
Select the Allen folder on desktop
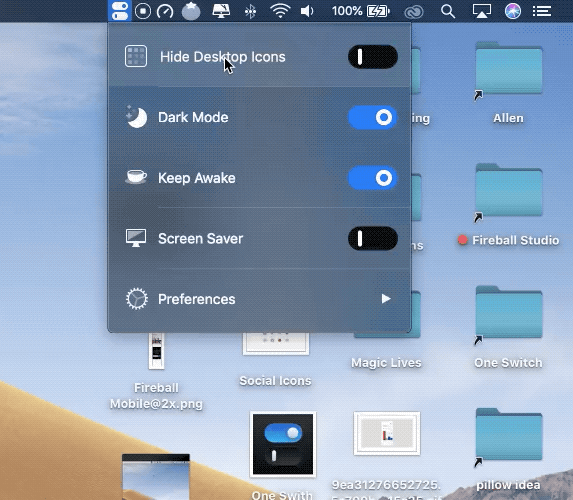(508, 69)
